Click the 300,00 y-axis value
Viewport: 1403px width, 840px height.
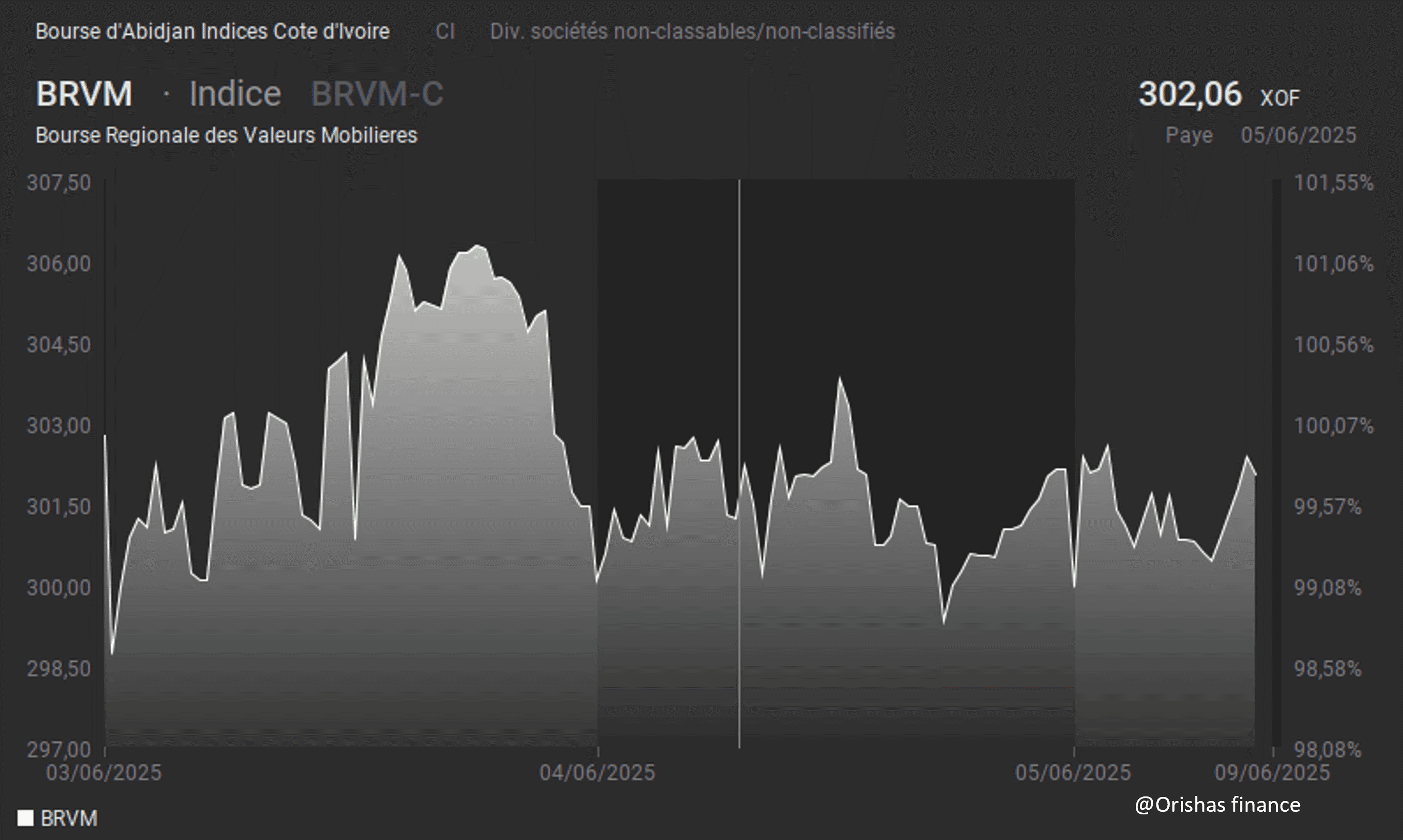coord(59,587)
